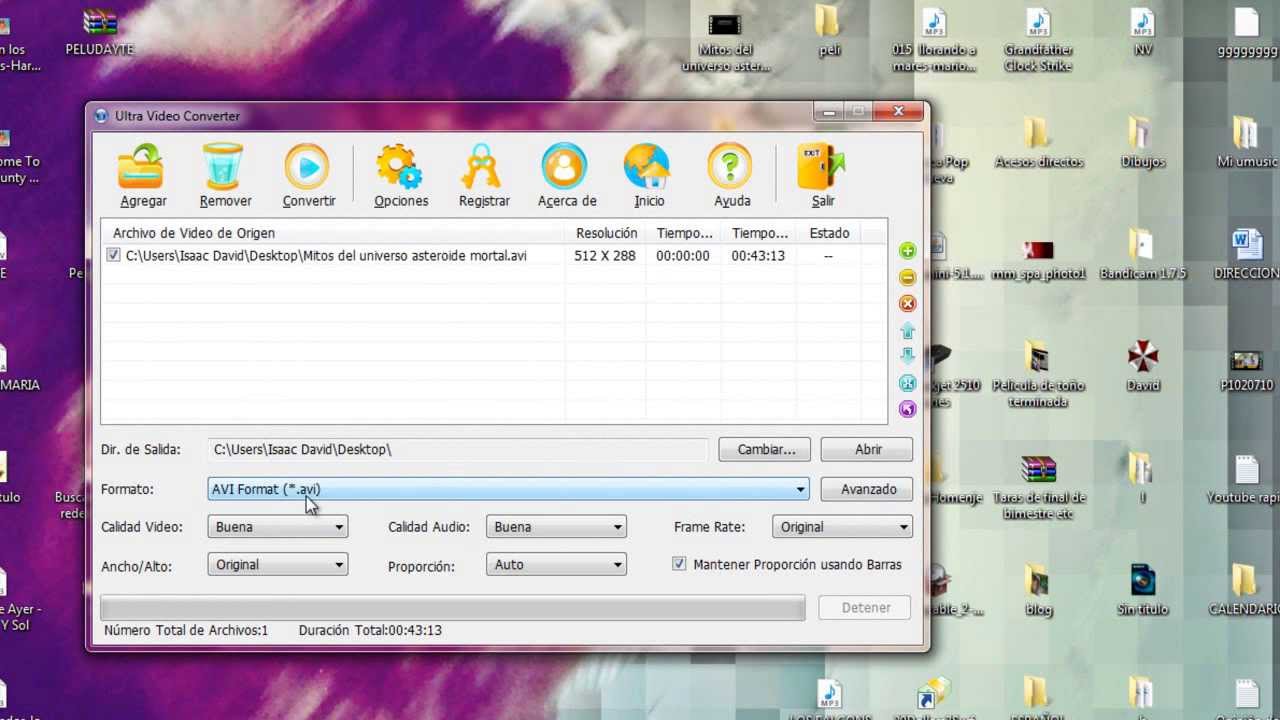The height and width of the screenshot is (720, 1280).
Task: Toggle Mantener Proporción usando Barras checkbox
Action: click(679, 565)
